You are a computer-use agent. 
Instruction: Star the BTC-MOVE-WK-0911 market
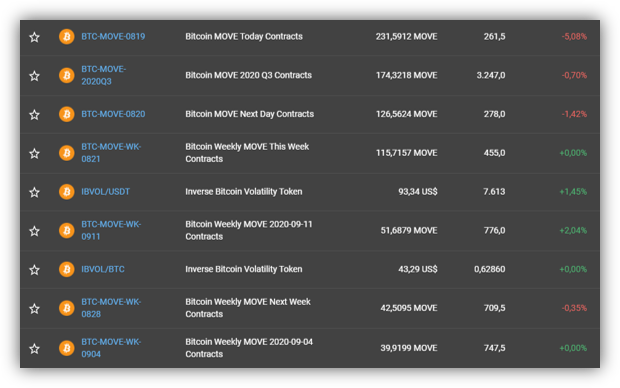tap(34, 231)
